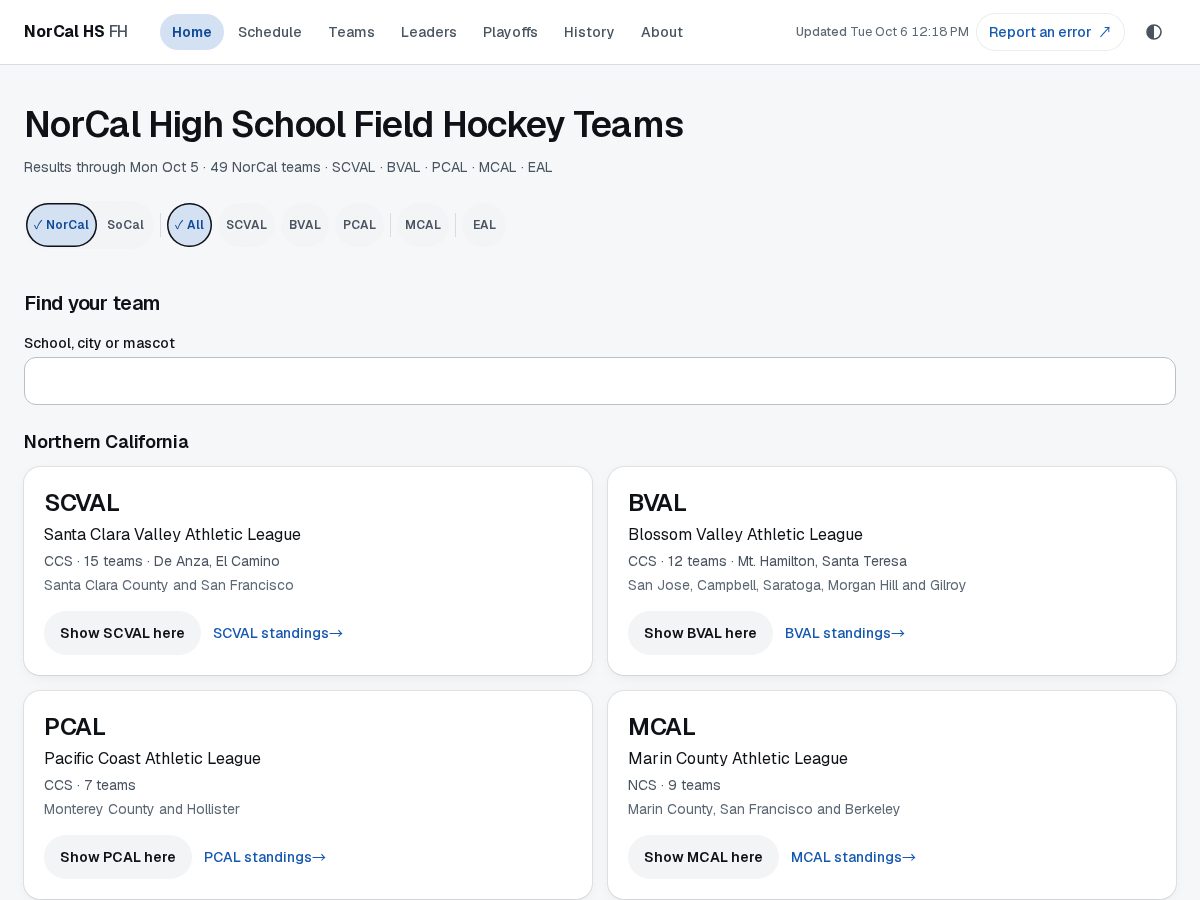Open the Schedule nav tab
Viewport: 1200px width, 900px height.
click(270, 32)
